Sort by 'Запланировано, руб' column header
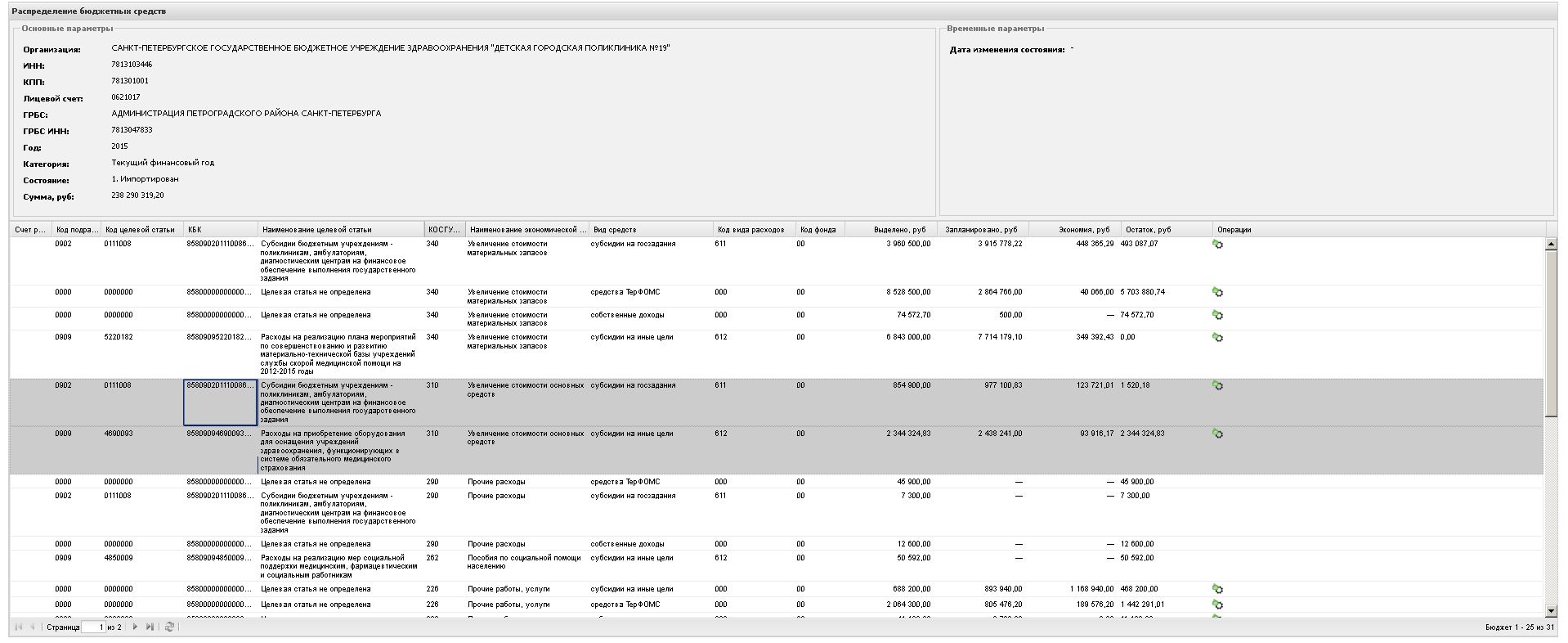The image size is (1568, 643). coord(983,230)
